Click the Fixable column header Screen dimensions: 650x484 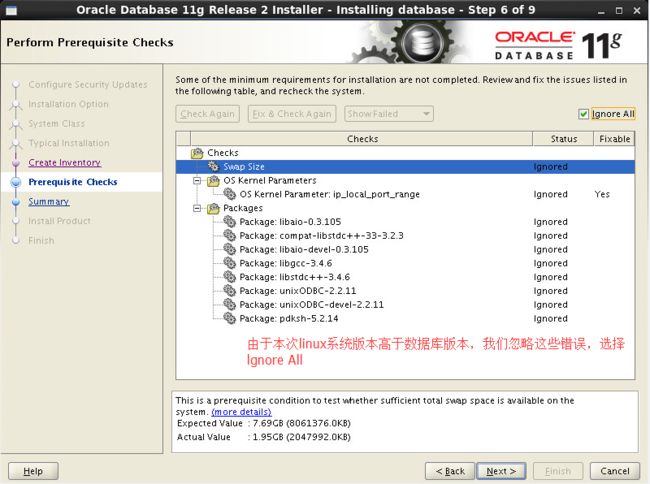[614, 139]
